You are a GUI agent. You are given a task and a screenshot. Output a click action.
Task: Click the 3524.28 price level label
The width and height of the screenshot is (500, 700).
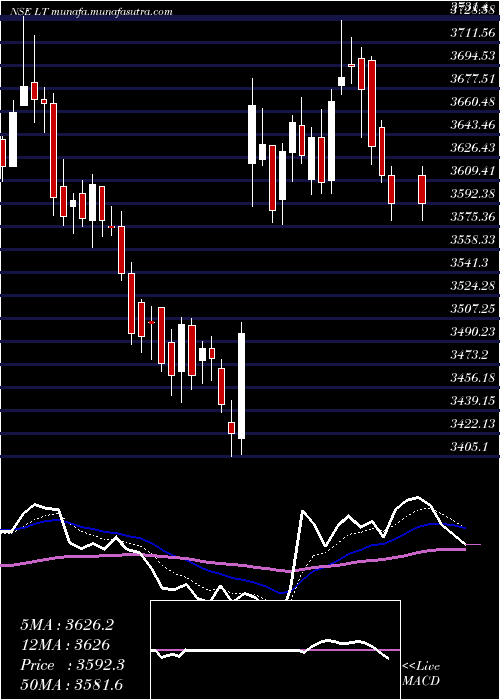click(473, 286)
